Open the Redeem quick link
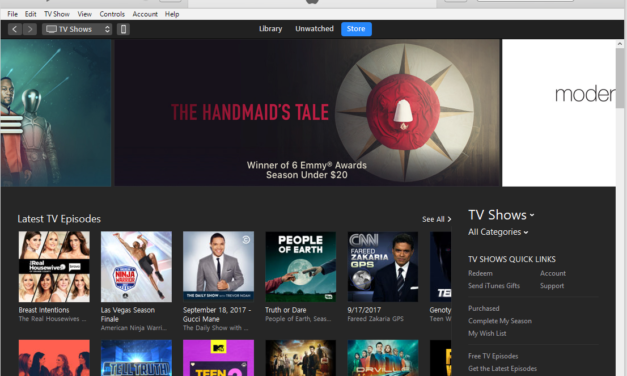This screenshot has width=627, height=376. (x=480, y=273)
